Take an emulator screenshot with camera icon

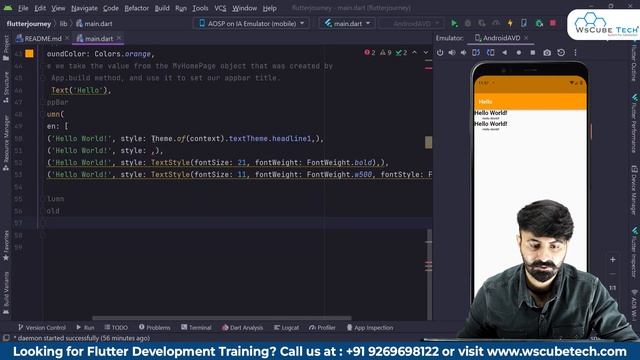[547, 53]
